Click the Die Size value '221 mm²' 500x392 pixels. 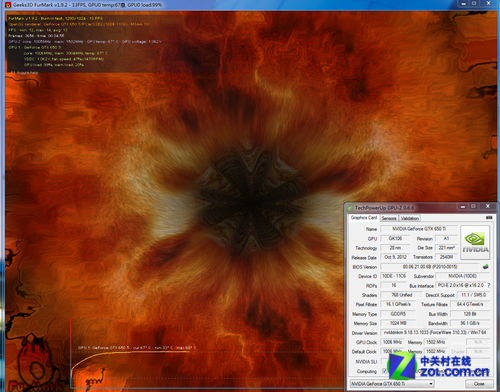click(446, 248)
